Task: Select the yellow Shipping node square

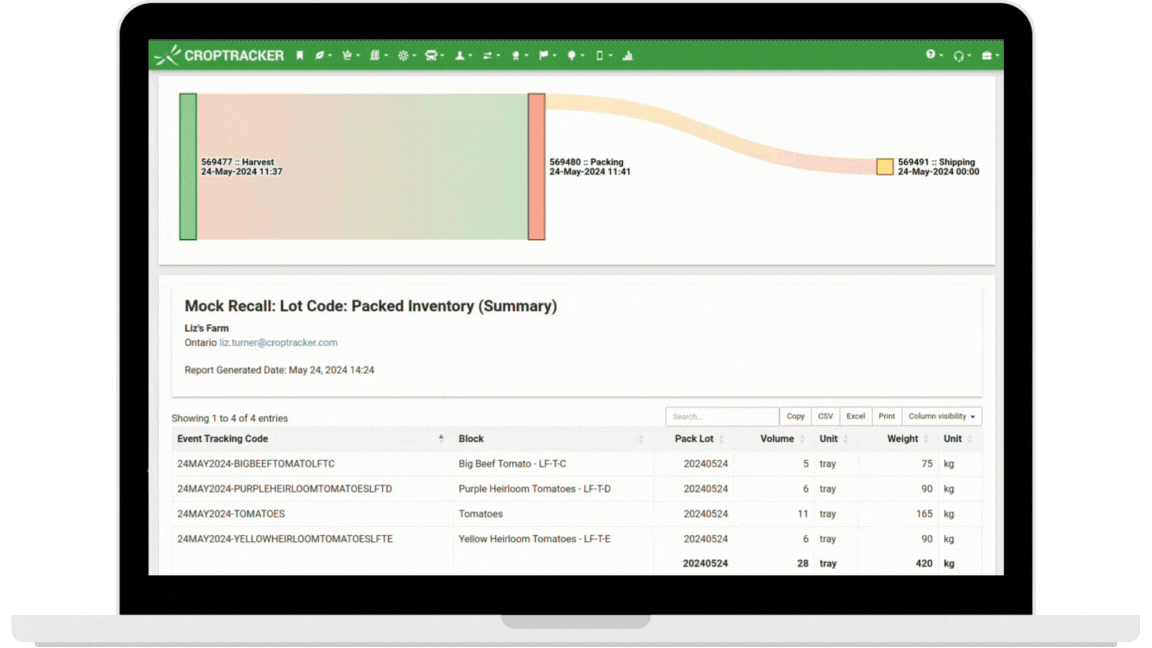Action: 885,167
